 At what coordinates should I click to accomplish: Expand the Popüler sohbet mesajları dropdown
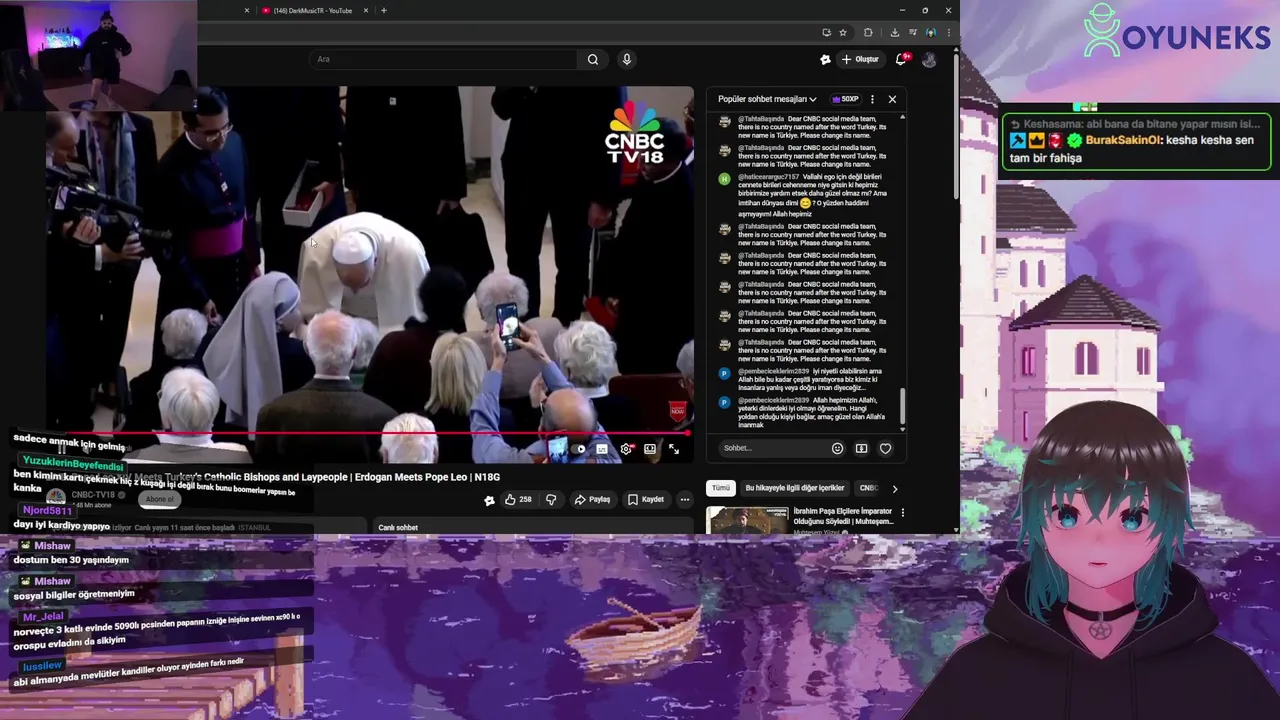(767, 99)
